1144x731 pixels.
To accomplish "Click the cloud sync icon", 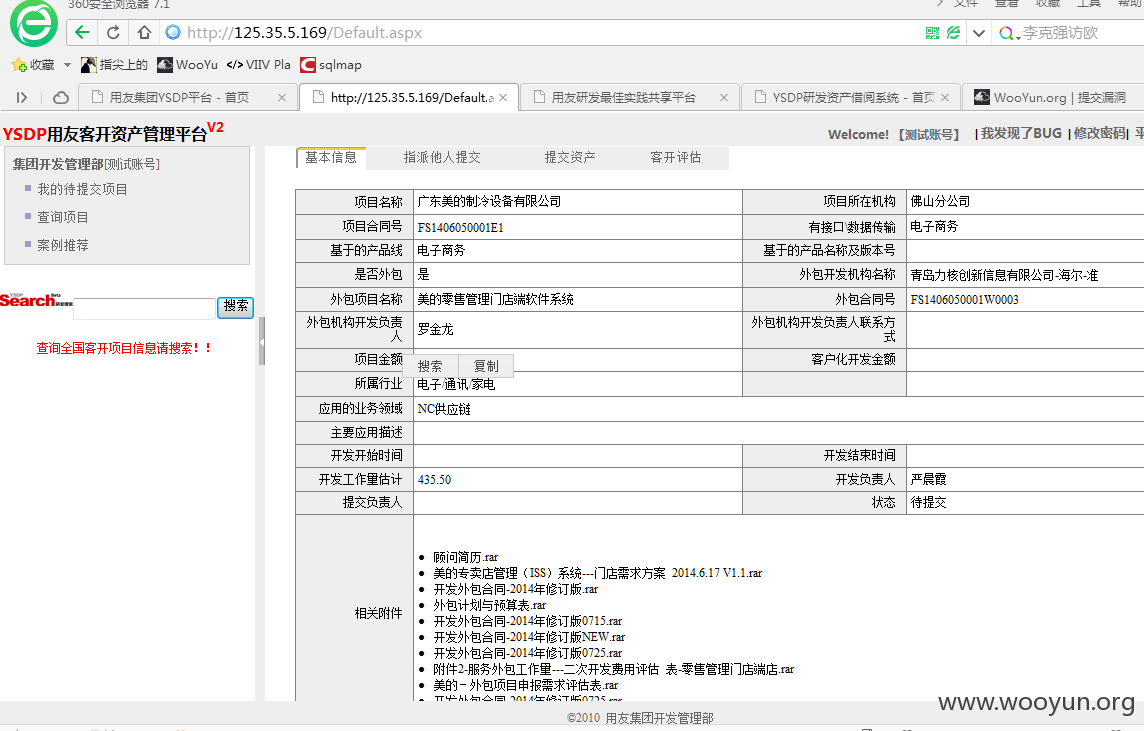I will click(x=61, y=97).
